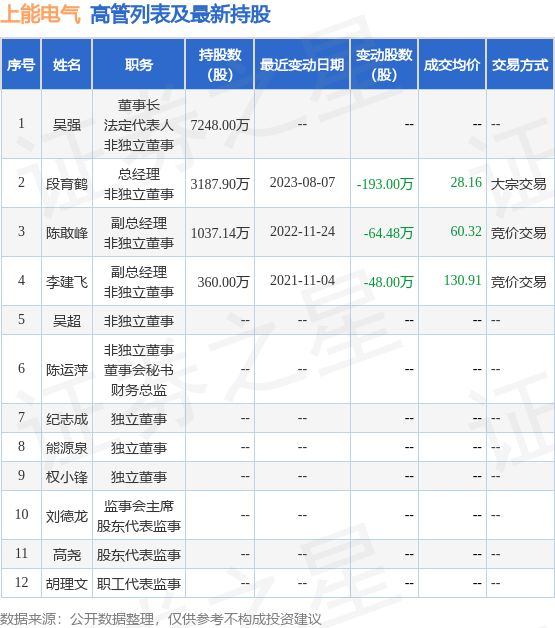
Task: Click 竞价交易 in 陈敢峰 row
Action: 519,233
